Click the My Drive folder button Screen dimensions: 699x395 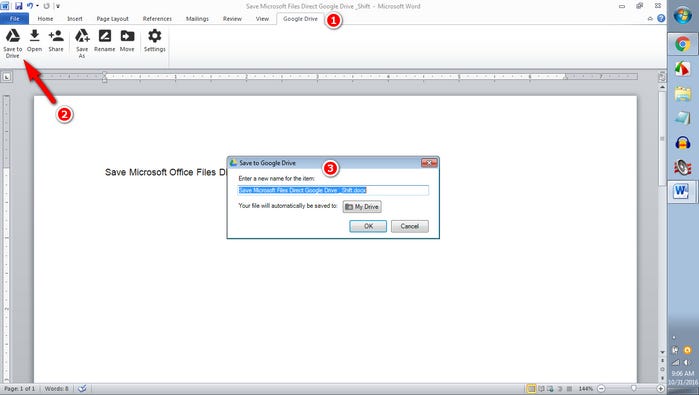click(x=362, y=207)
